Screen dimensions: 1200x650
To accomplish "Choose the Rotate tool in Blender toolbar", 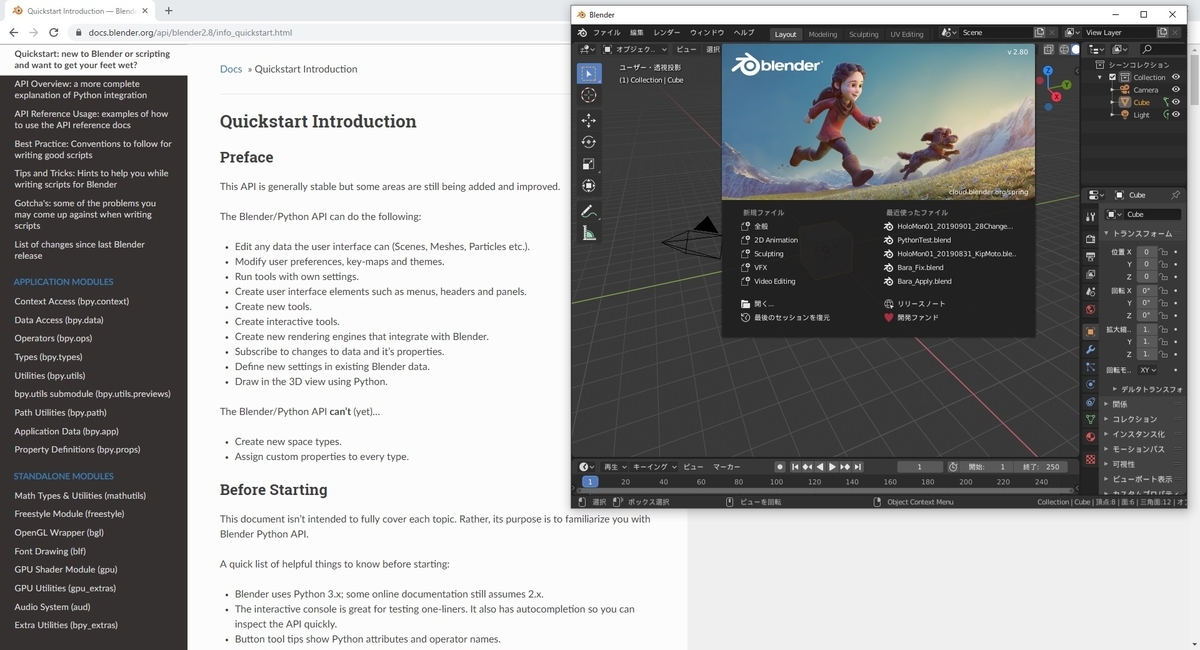I will [589, 142].
